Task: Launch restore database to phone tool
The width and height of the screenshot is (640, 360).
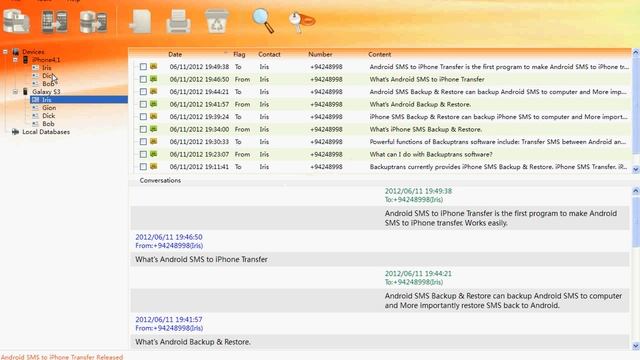Action: (x=93, y=22)
